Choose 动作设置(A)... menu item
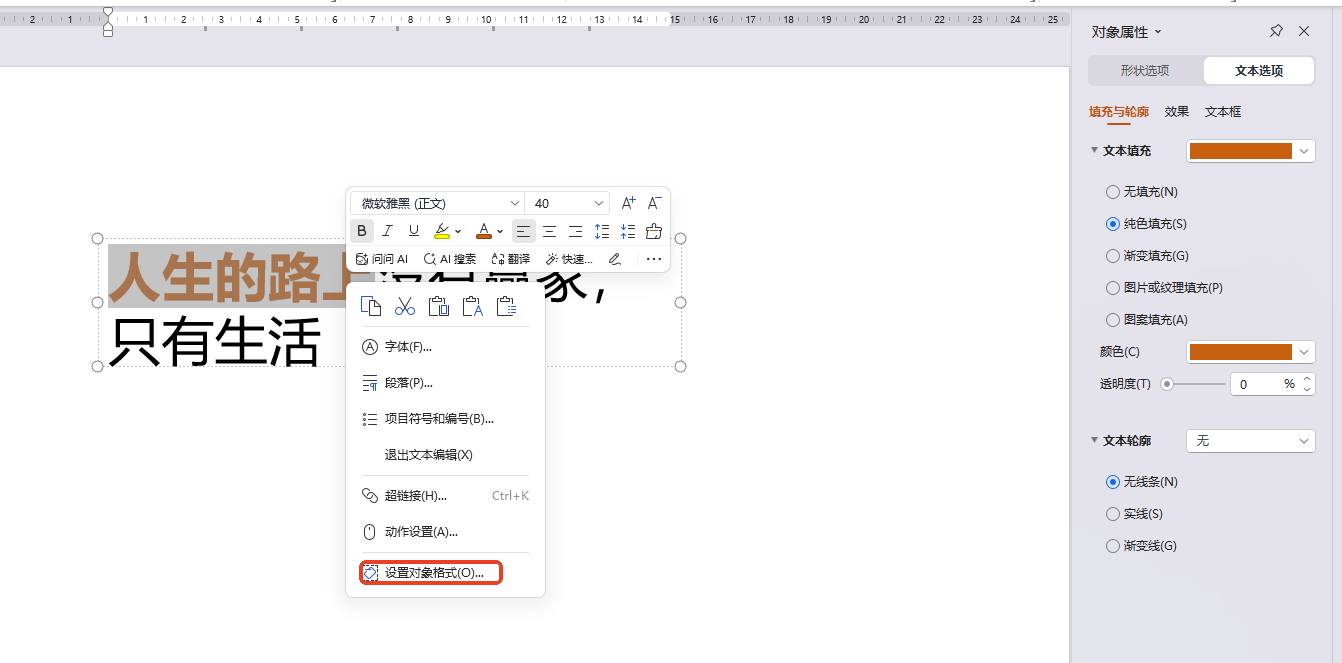The image size is (1342, 663). tap(445, 532)
